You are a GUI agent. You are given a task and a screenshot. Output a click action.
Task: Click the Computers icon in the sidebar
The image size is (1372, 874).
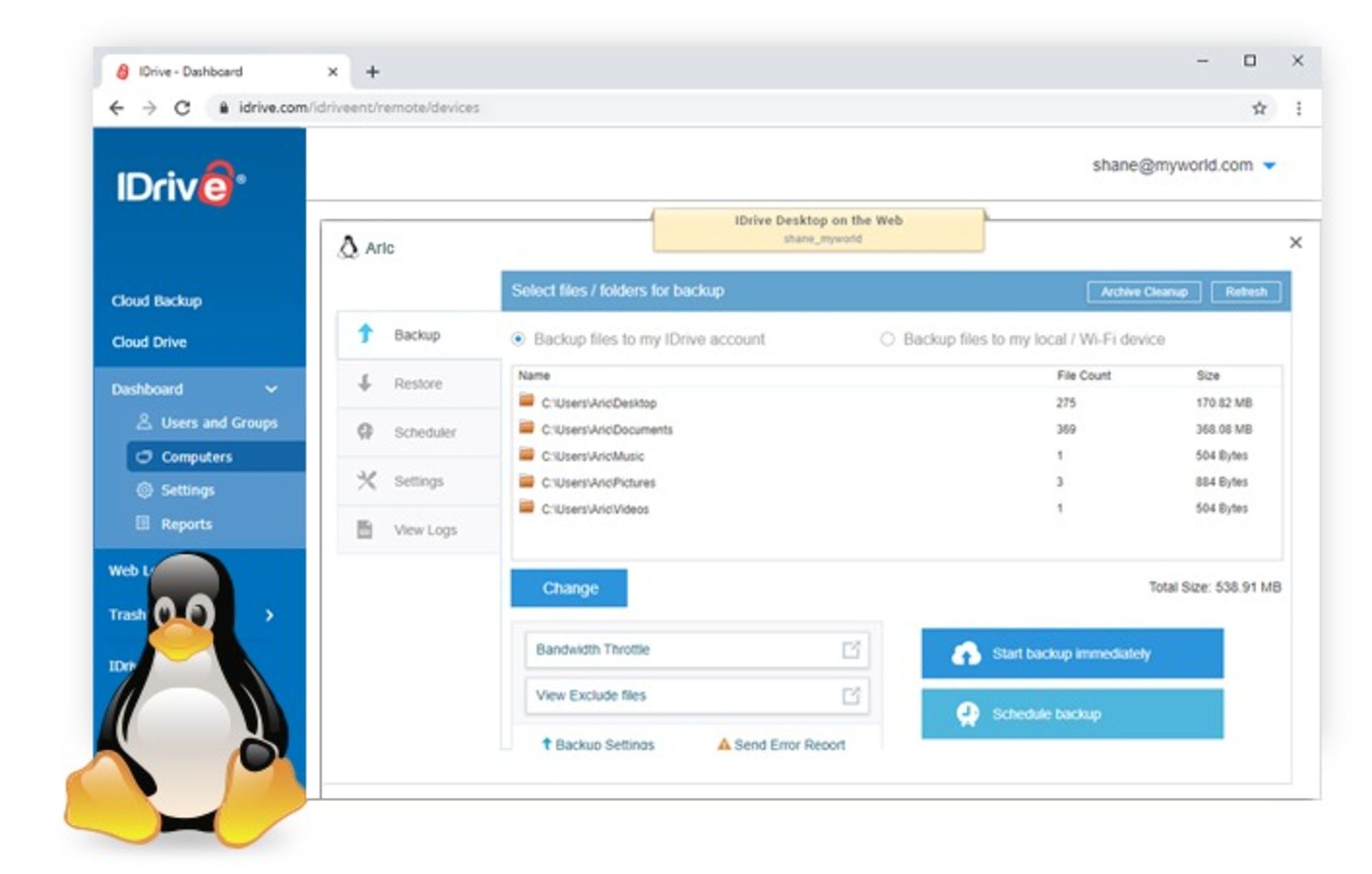coord(144,456)
